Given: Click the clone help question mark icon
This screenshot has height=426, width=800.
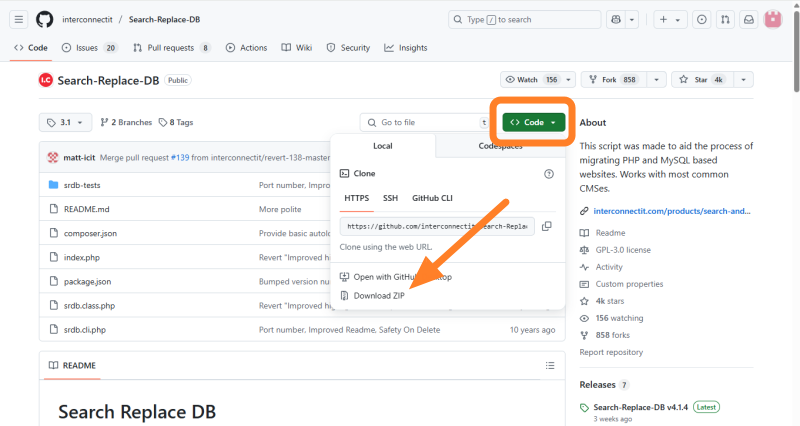Looking at the screenshot, I should [548, 174].
